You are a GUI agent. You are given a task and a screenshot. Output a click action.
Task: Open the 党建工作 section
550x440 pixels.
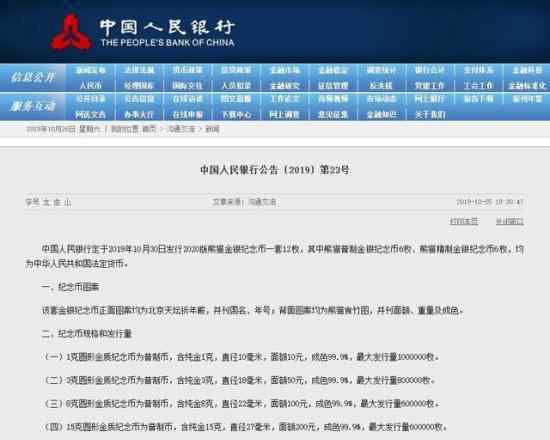(430, 85)
